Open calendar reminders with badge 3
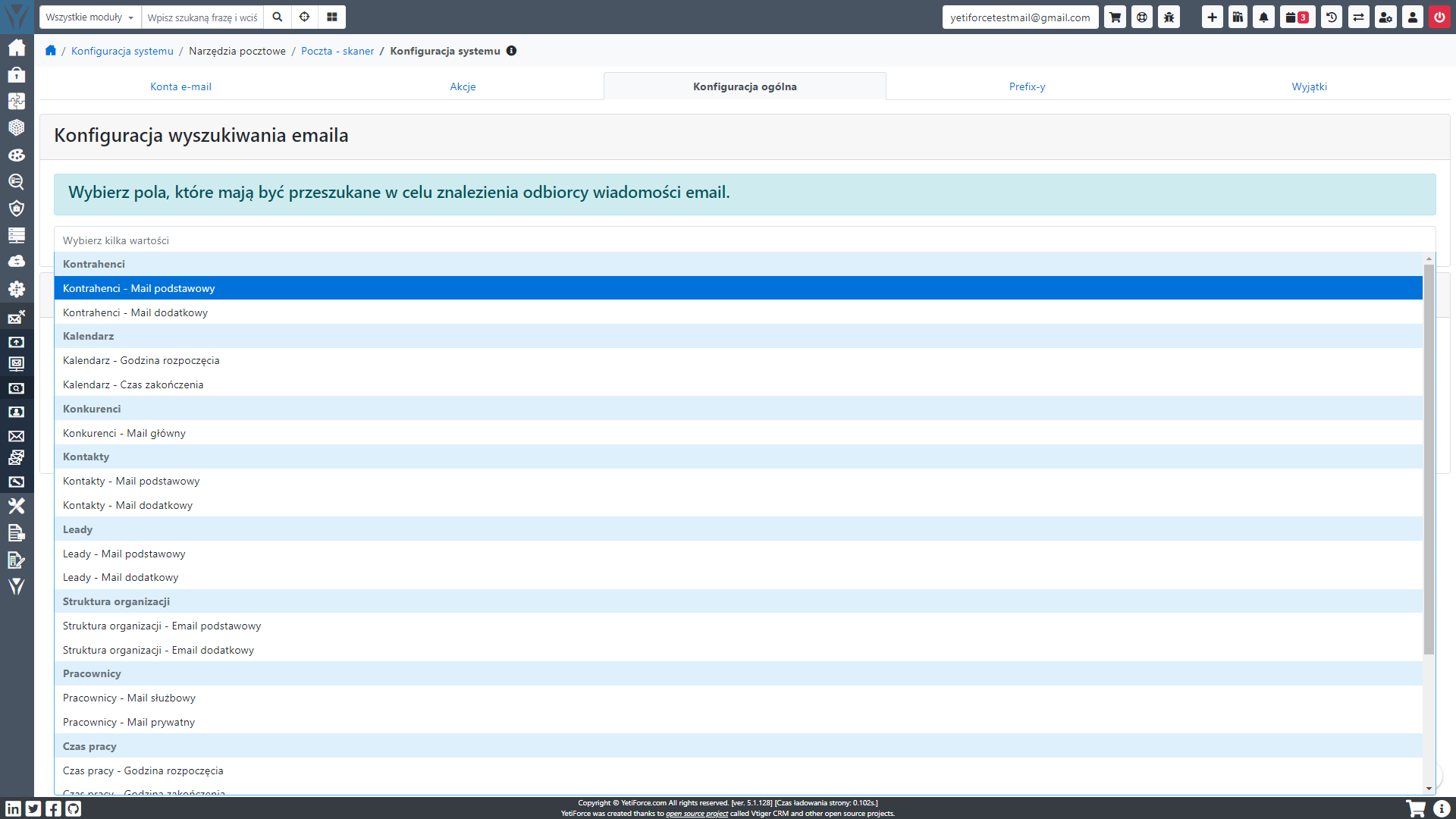Screen dimensions: 1456x819 click(1297, 17)
